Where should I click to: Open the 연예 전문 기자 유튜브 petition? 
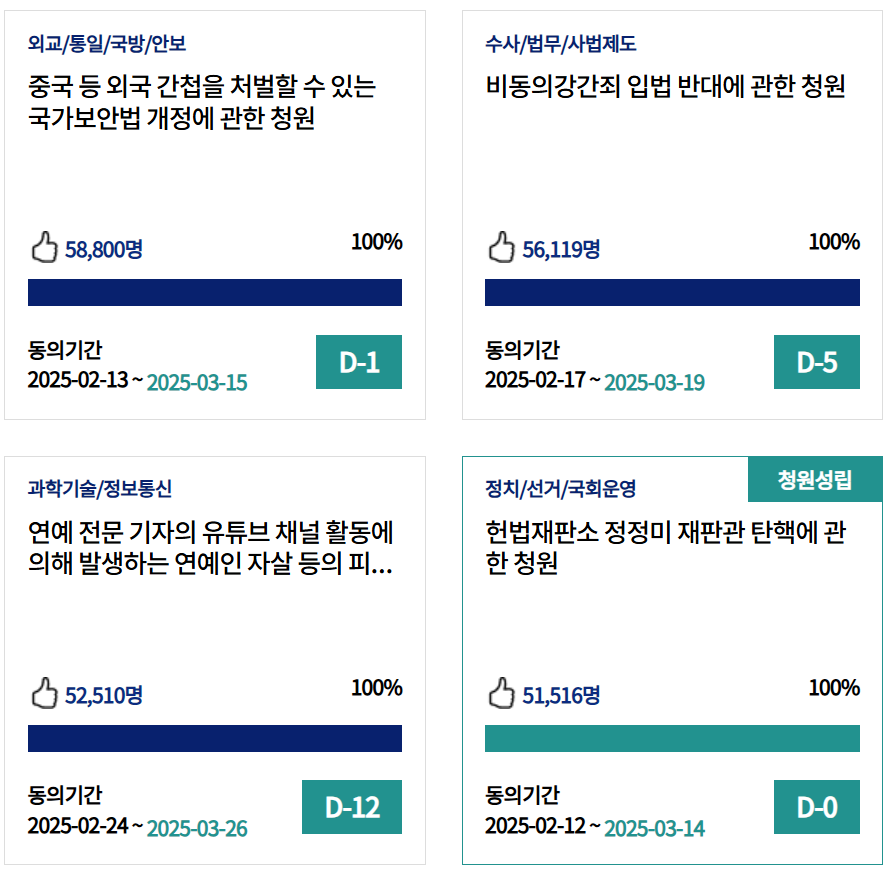point(210,549)
